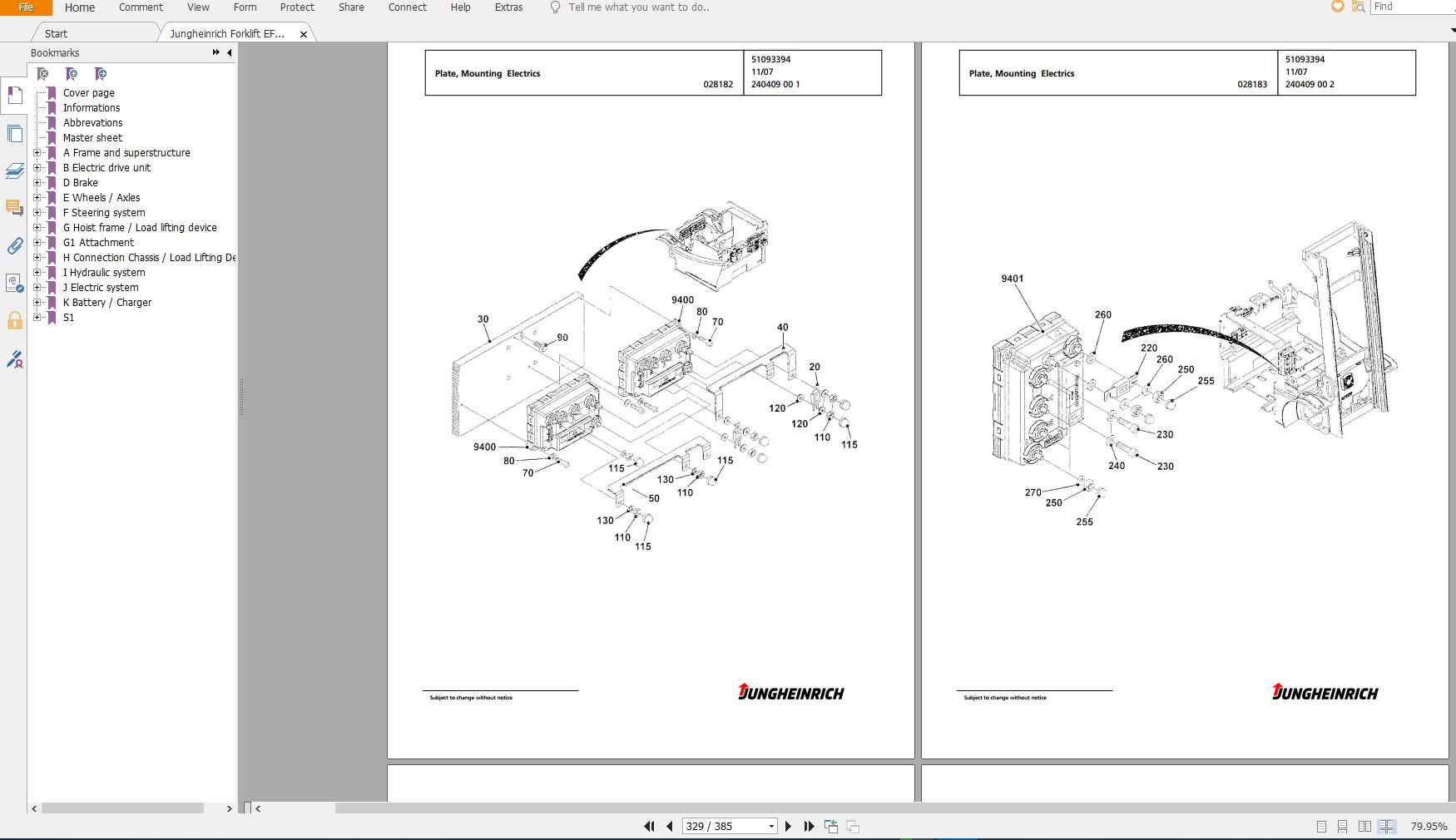Switch to continuous facing view mode
The image size is (1456, 840).
pos(1387,827)
